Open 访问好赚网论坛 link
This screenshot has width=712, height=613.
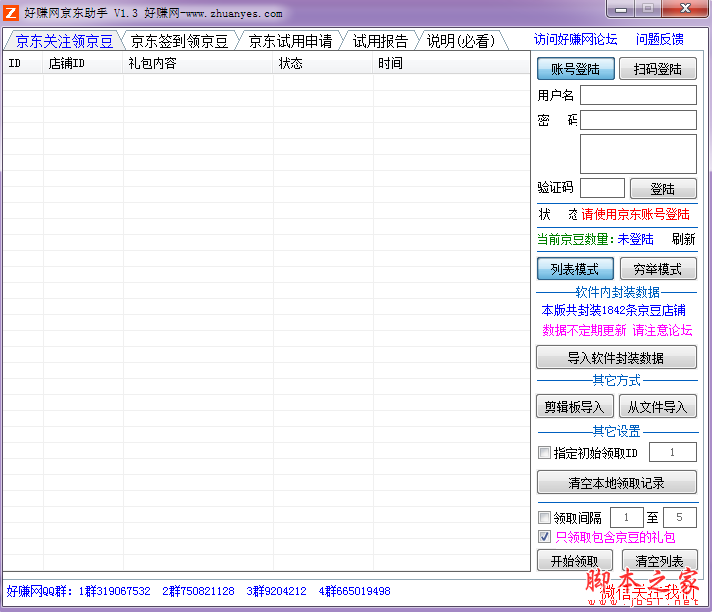tap(575, 40)
